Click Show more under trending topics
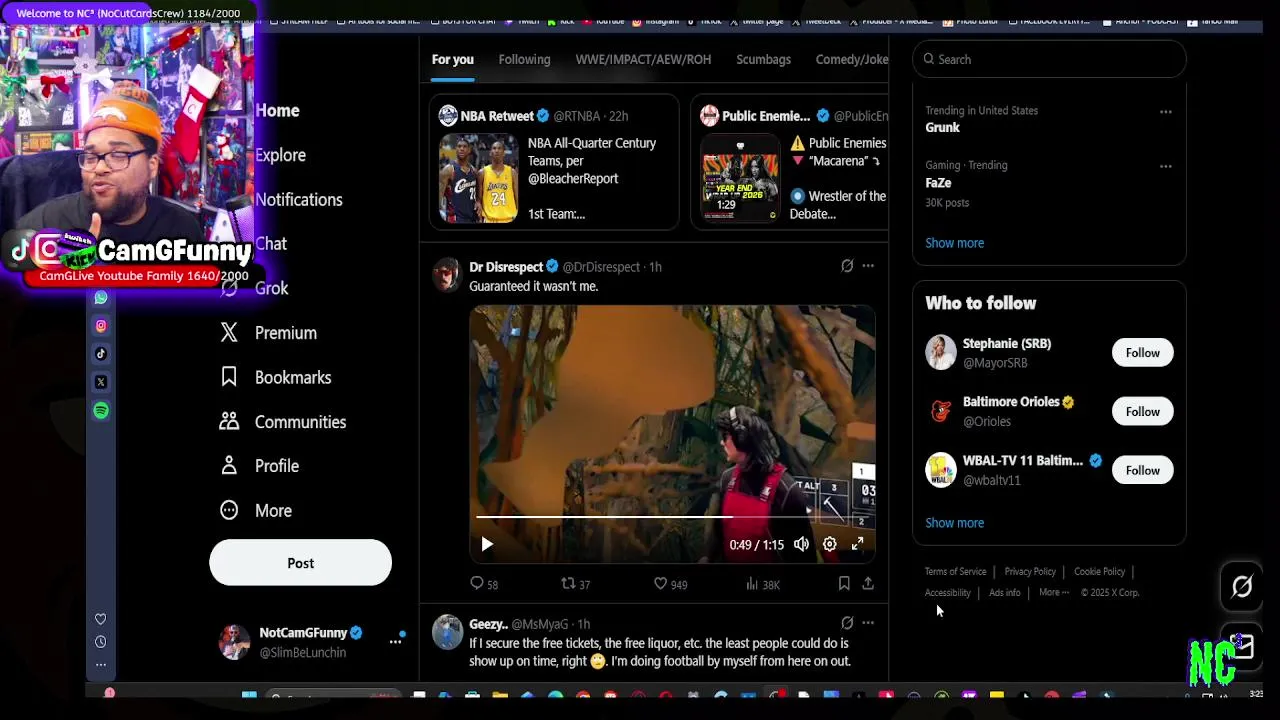The height and width of the screenshot is (720, 1280). [x=954, y=243]
